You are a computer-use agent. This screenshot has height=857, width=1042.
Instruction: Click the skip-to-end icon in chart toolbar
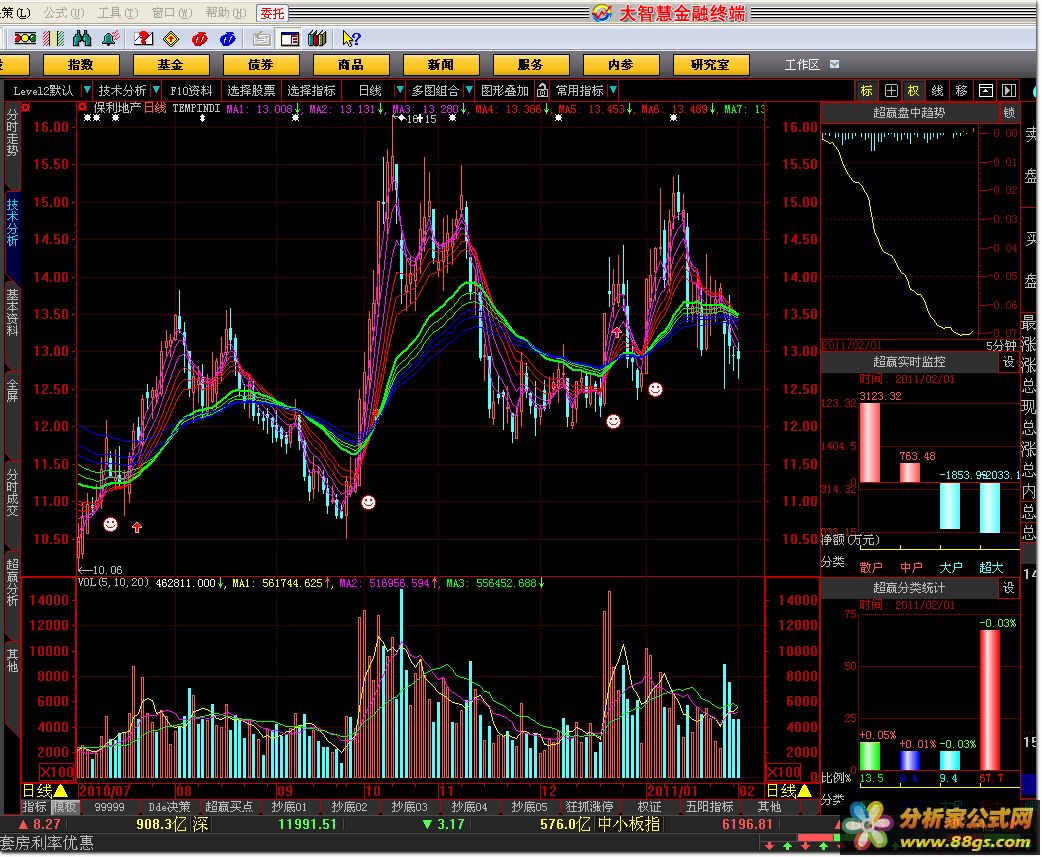click(x=1009, y=90)
